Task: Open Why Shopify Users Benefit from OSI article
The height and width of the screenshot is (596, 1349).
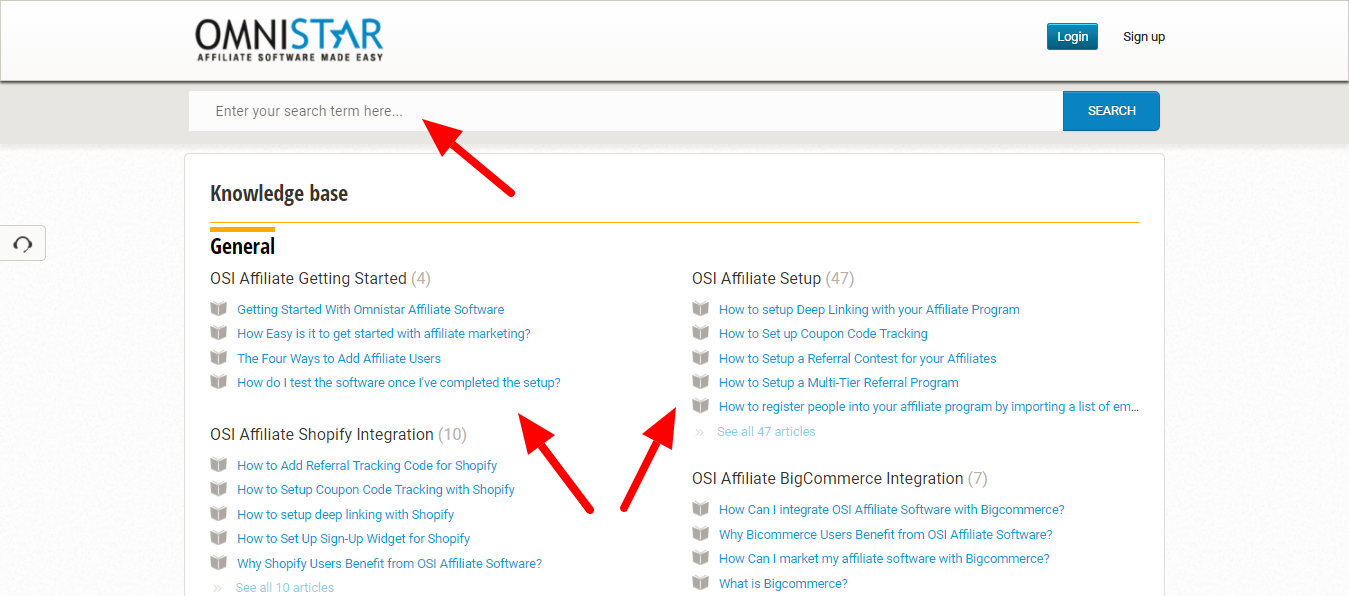Action: [x=390, y=564]
